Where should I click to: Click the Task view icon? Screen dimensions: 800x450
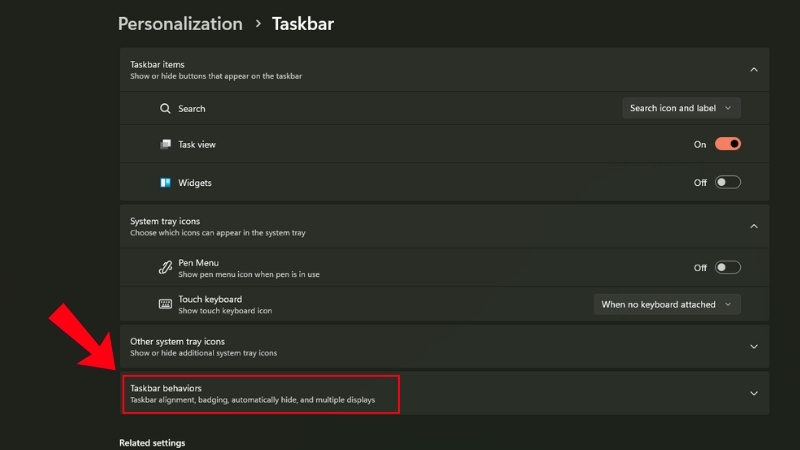[x=165, y=144]
